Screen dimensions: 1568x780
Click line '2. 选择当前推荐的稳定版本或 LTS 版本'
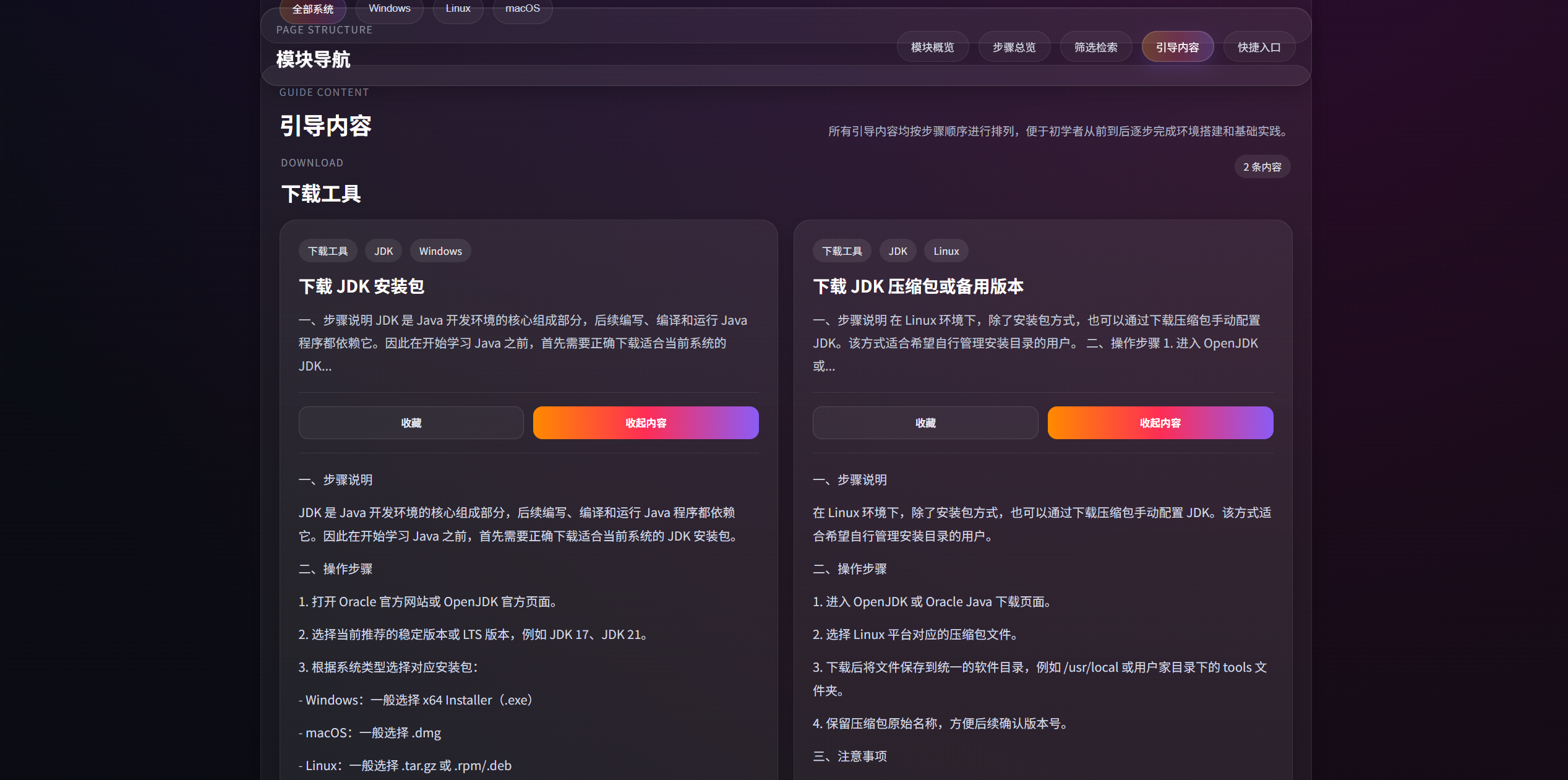(474, 635)
